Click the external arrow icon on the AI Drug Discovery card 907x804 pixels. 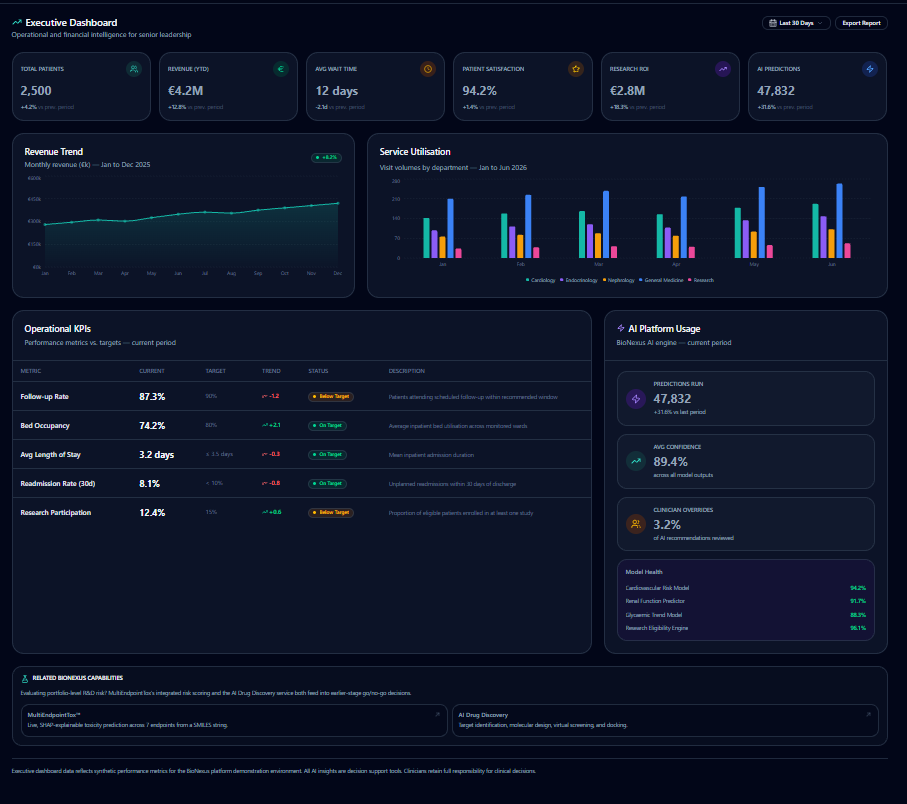(868, 715)
